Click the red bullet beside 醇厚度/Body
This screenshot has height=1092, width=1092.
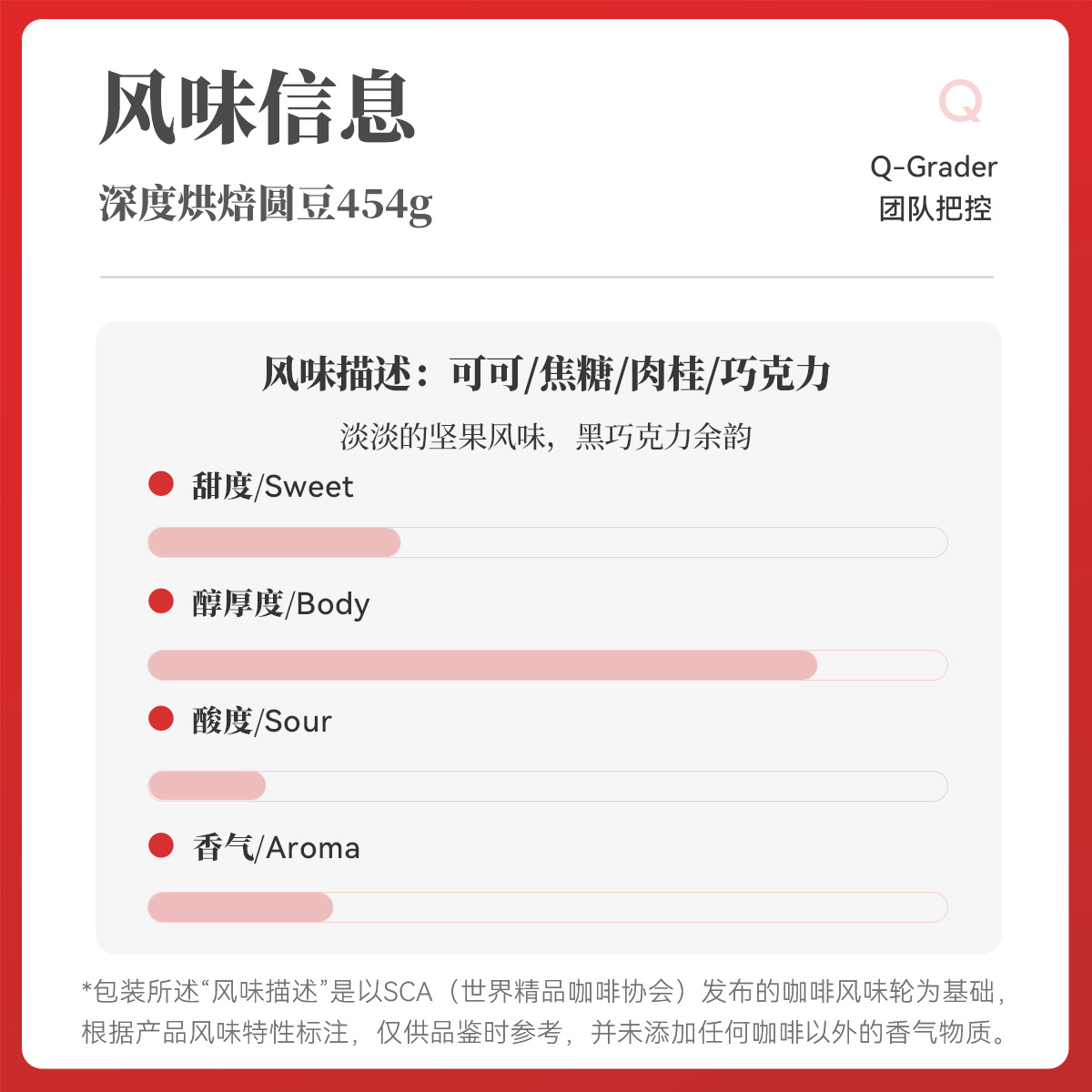pyautogui.click(x=161, y=601)
